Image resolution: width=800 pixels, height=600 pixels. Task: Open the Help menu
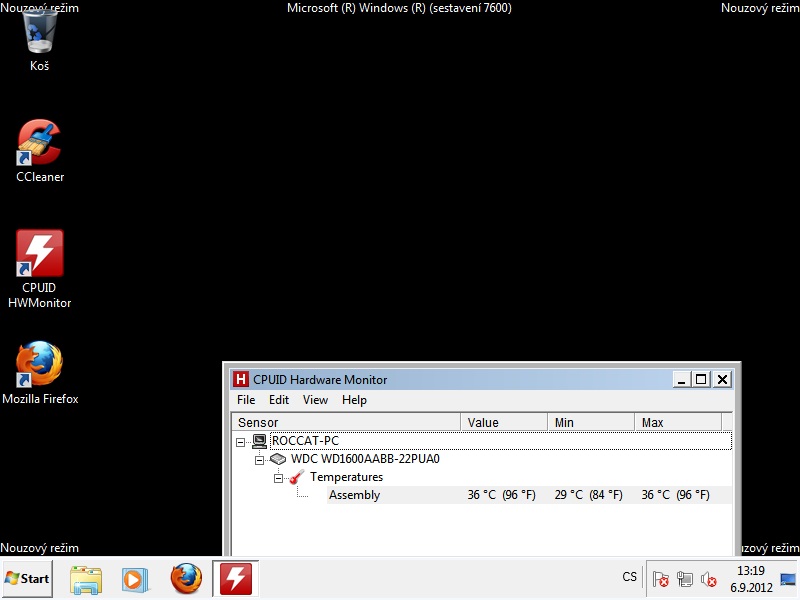(354, 400)
